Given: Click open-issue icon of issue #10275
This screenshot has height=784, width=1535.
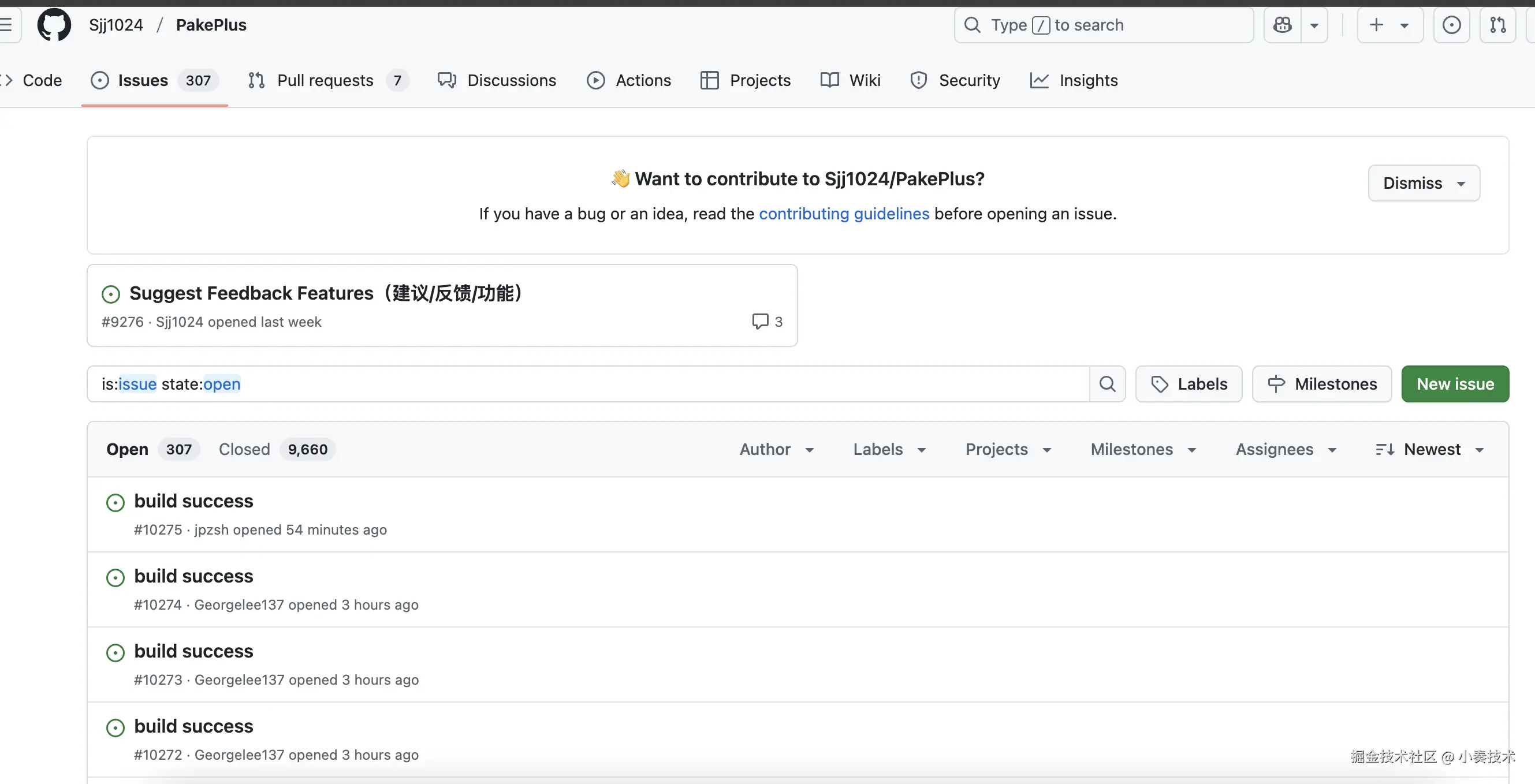Looking at the screenshot, I should (x=115, y=503).
